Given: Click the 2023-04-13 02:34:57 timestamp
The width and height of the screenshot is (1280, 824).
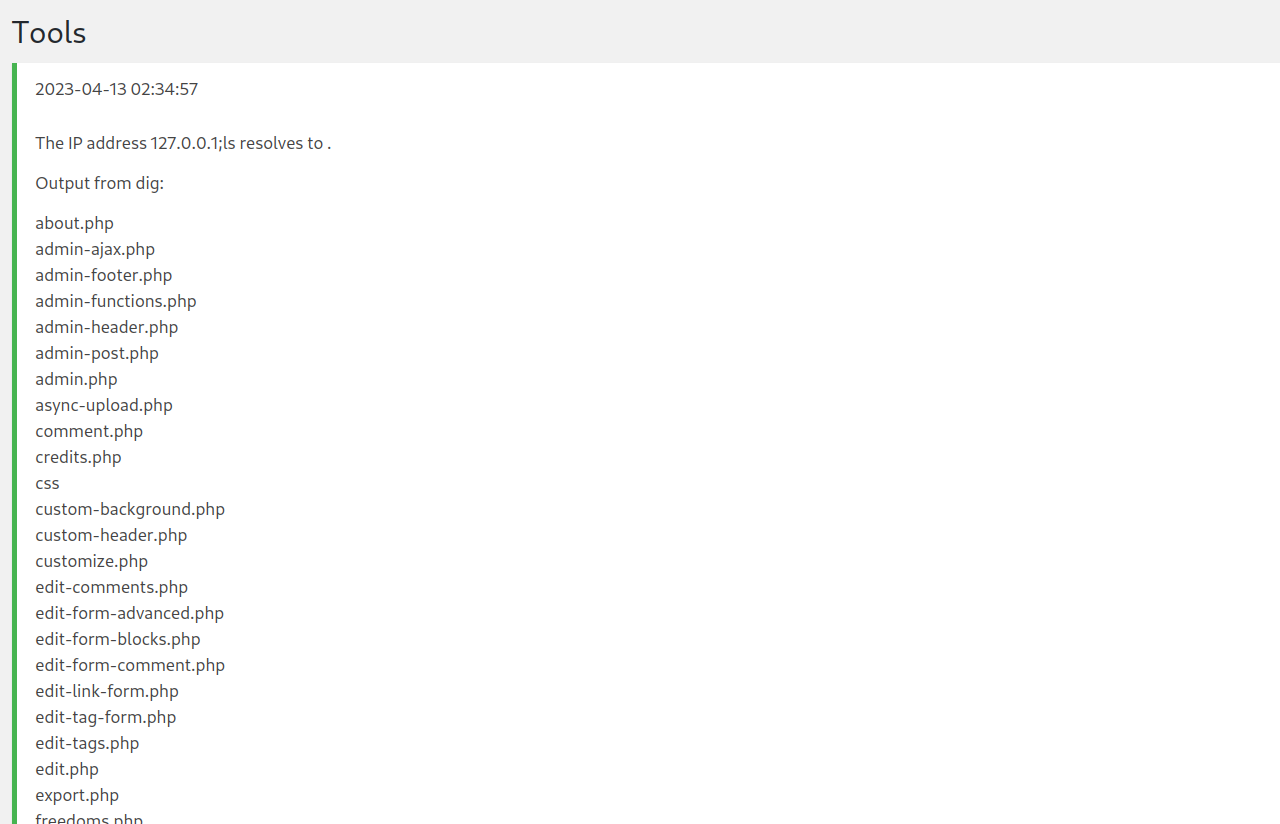Looking at the screenshot, I should (116, 89).
